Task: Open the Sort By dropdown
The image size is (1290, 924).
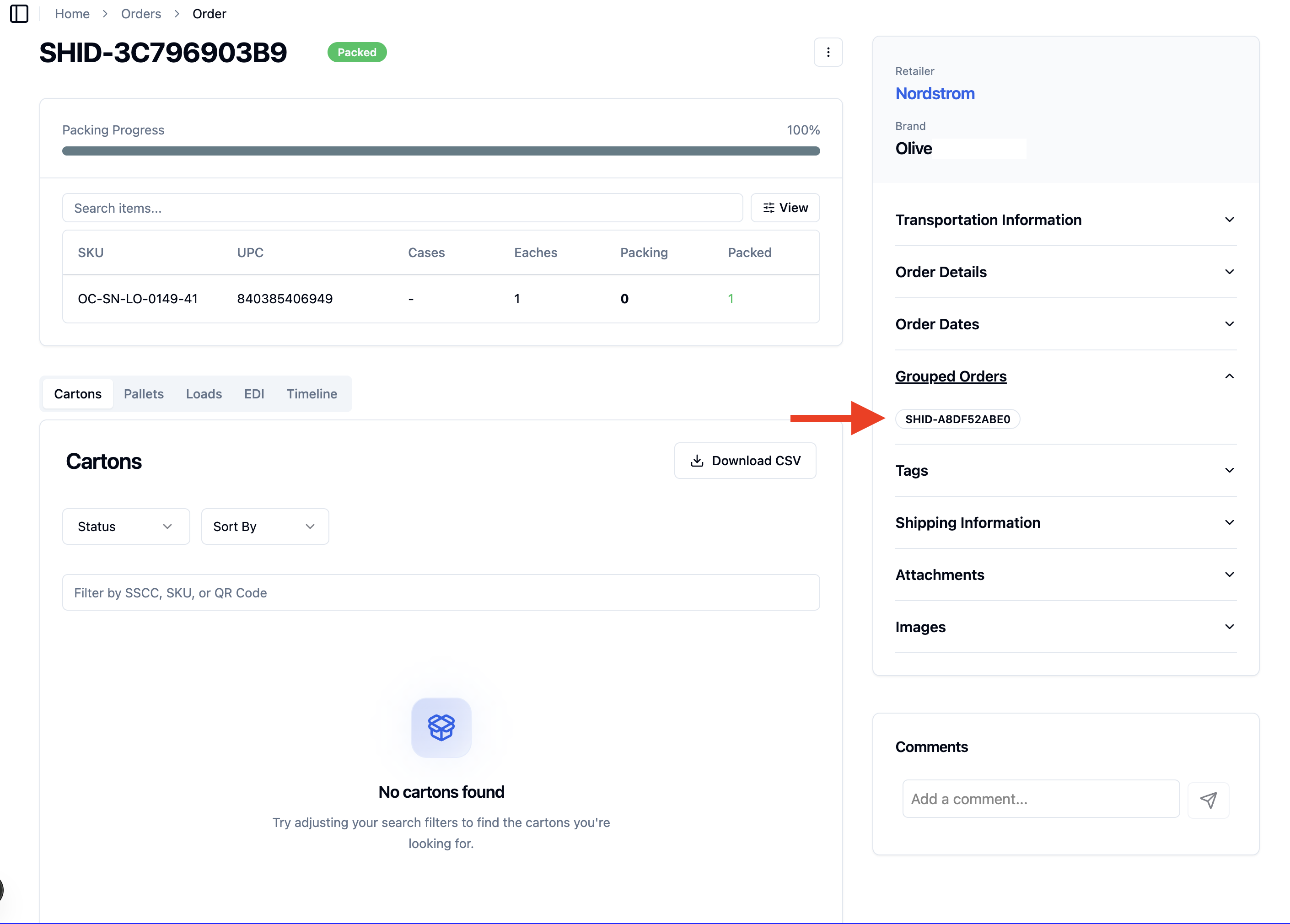Action: pos(264,526)
